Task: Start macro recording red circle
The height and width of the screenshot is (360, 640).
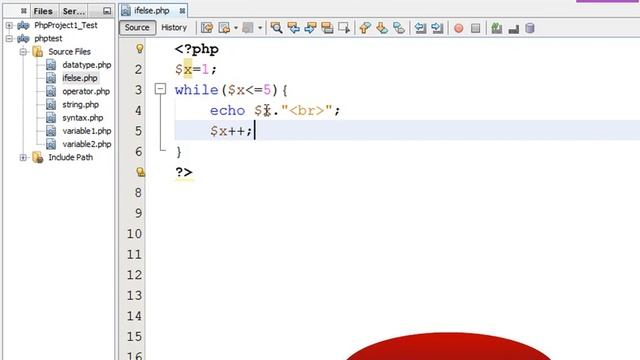Action: (x=458, y=28)
